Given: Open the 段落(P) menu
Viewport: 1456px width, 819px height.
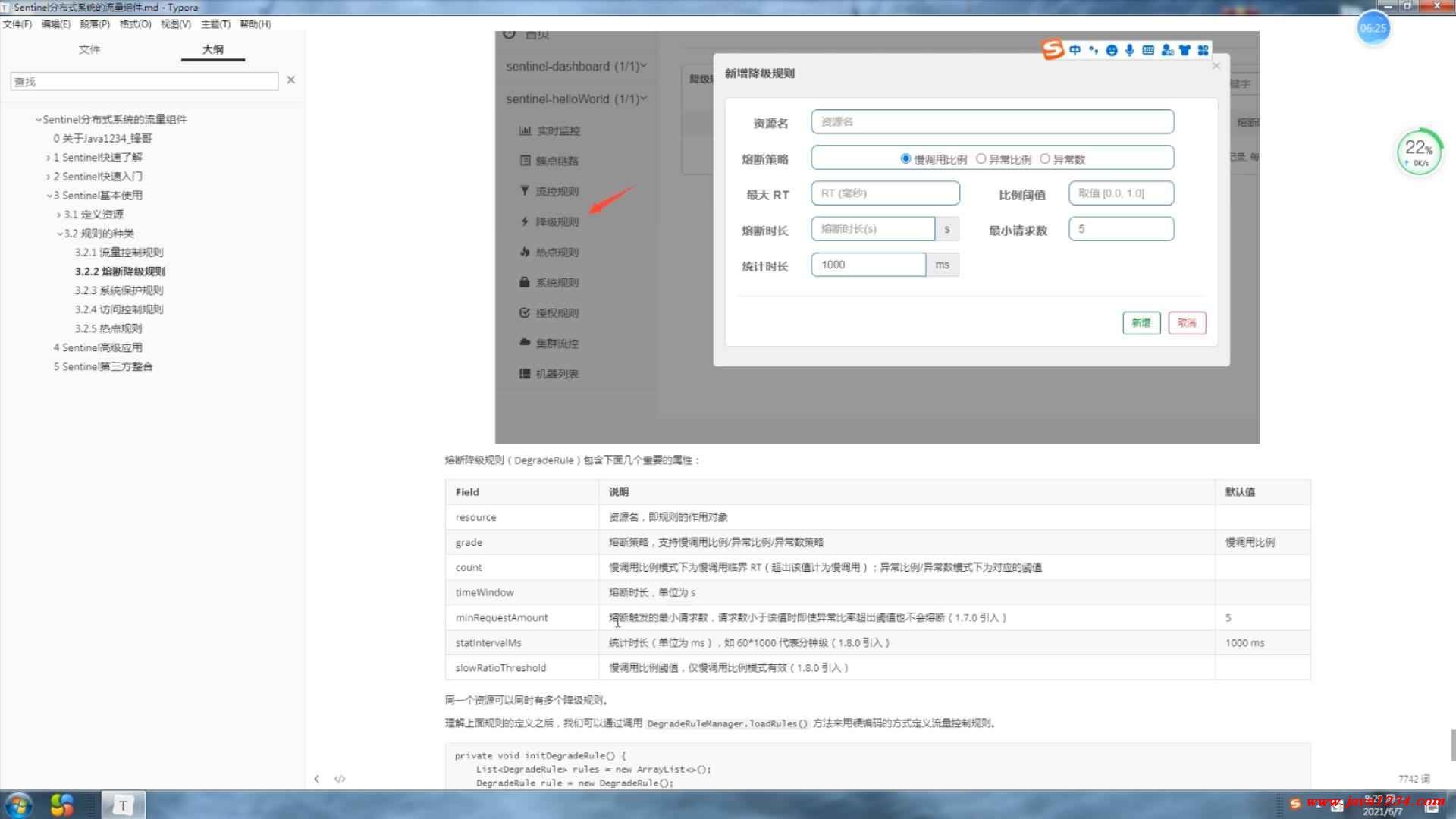Looking at the screenshot, I should point(95,24).
